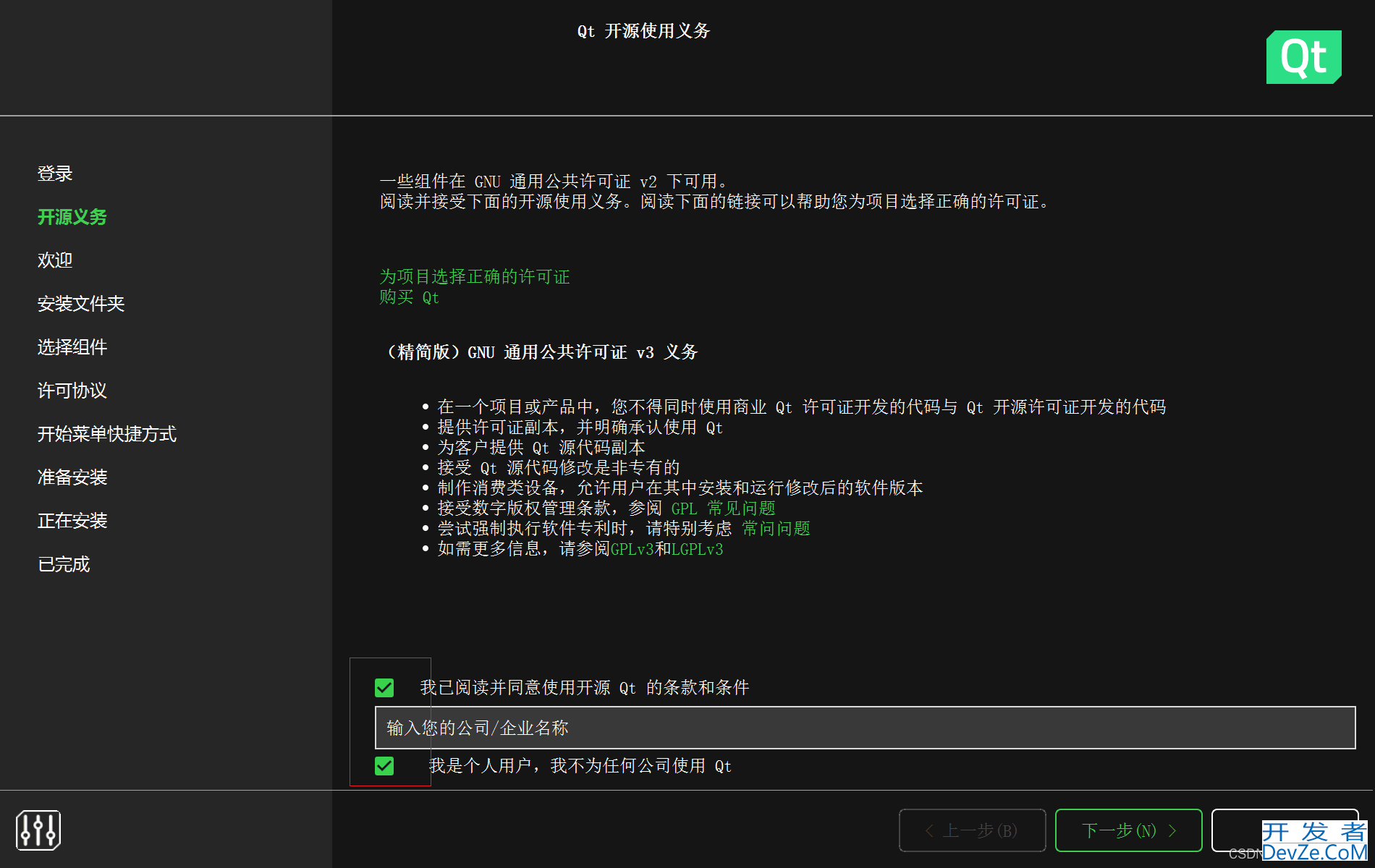
Task: Open the GPL 常见问题 link
Action: click(723, 509)
